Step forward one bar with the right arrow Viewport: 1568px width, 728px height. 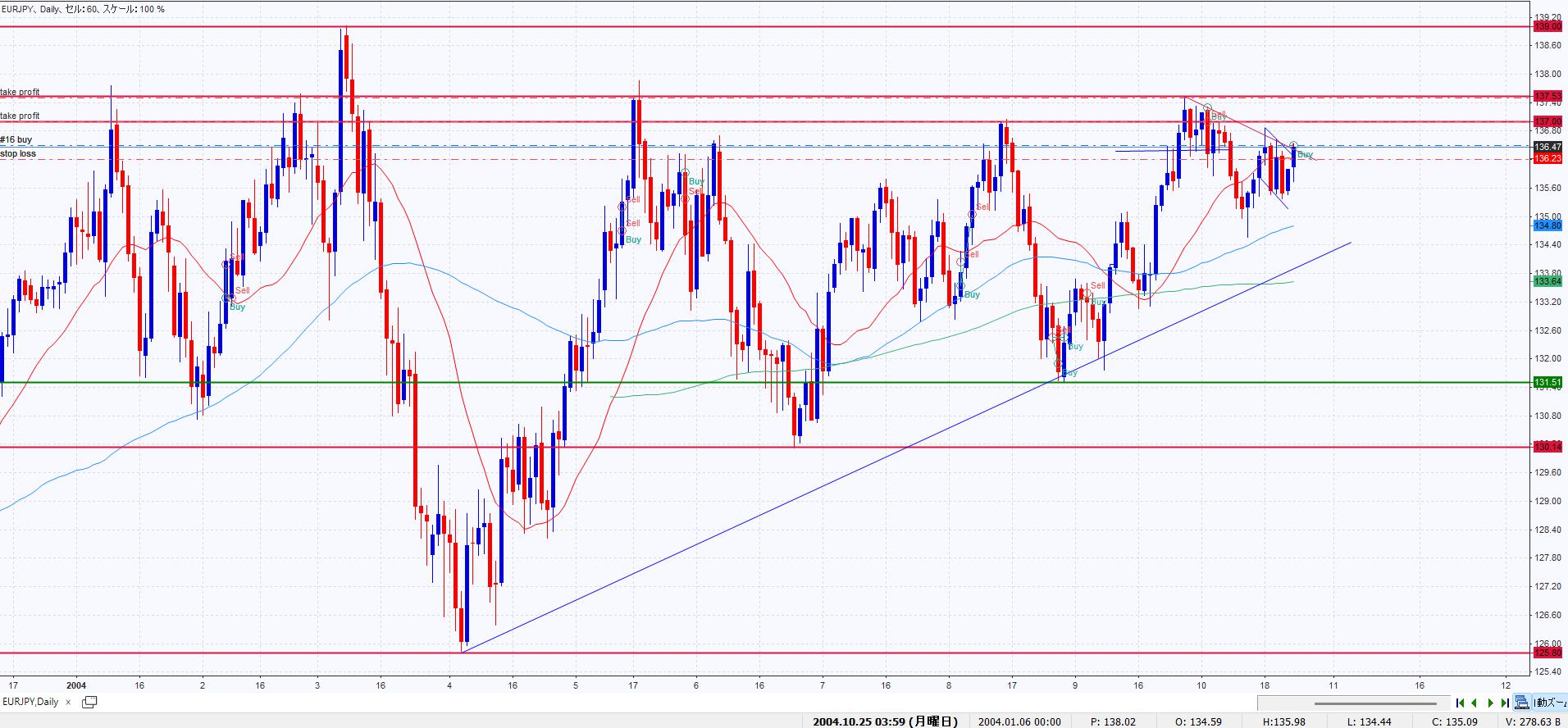(x=1490, y=703)
